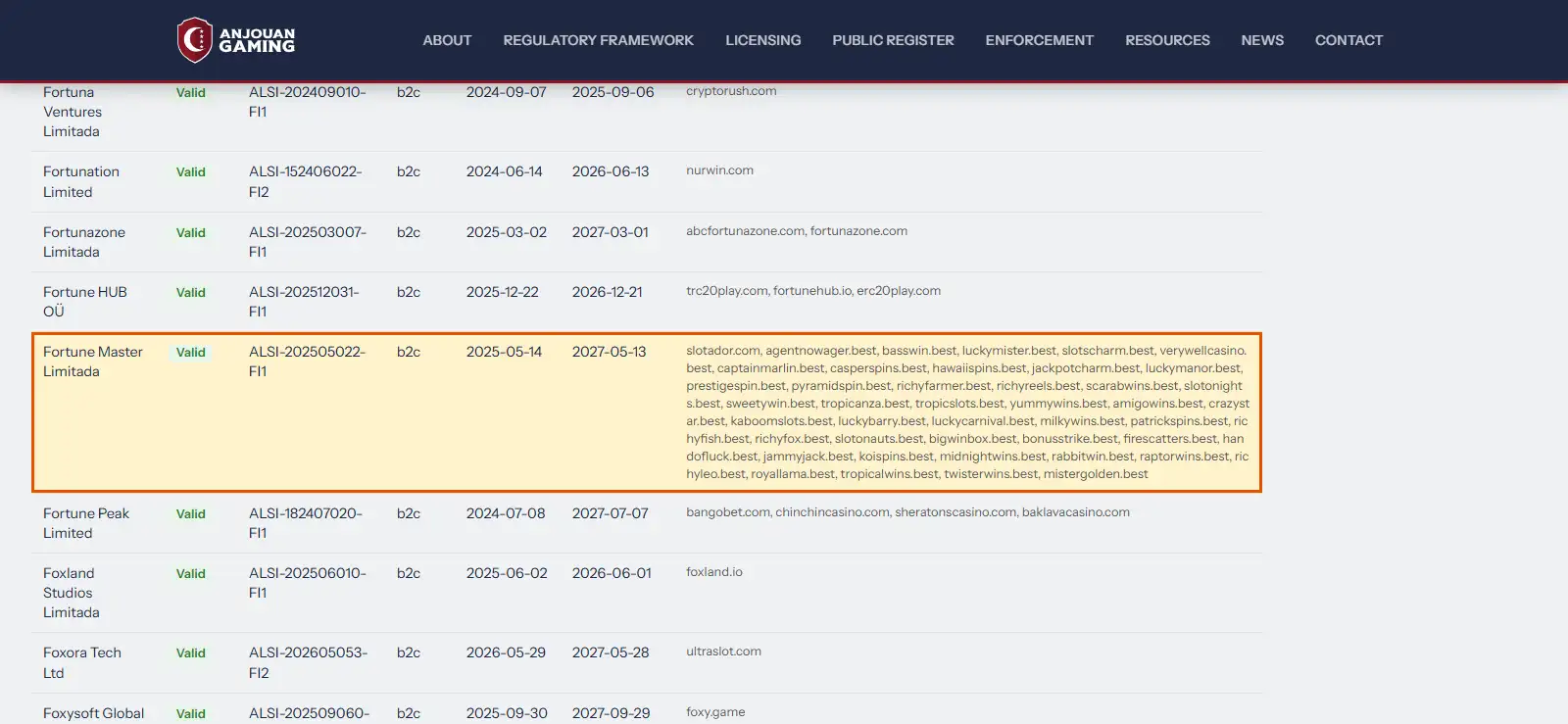
Task: Click Valid status for Fortunation Limited
Action: tap(191, 172)
